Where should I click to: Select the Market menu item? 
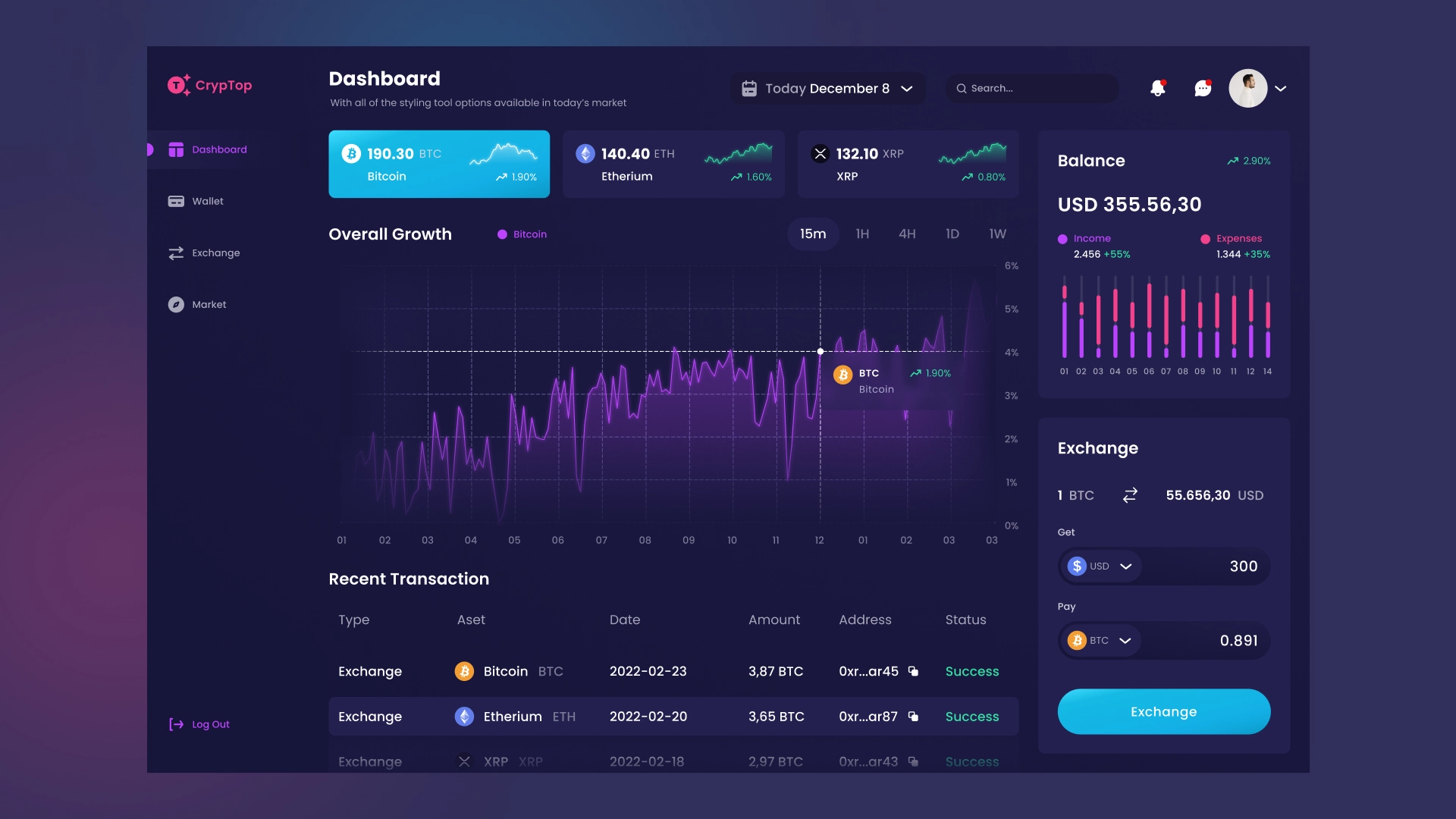tap(209, 304)
